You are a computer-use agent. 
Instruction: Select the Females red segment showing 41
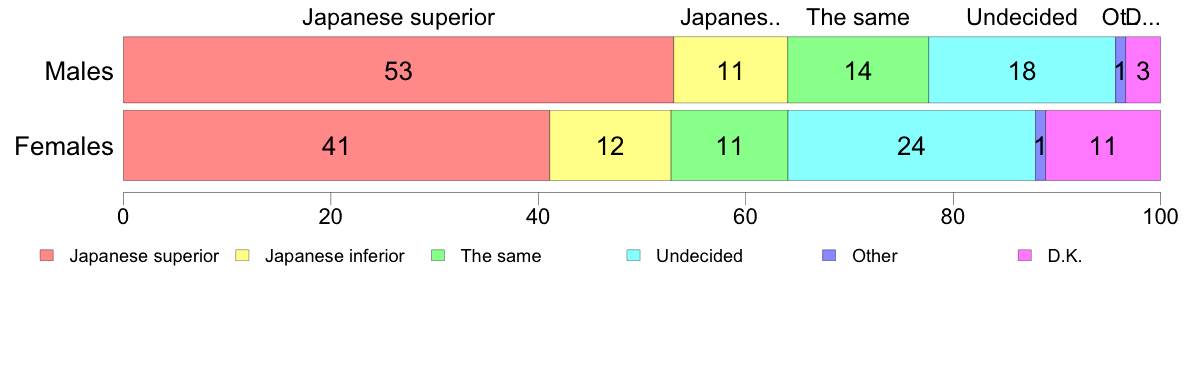pos(336,145)
